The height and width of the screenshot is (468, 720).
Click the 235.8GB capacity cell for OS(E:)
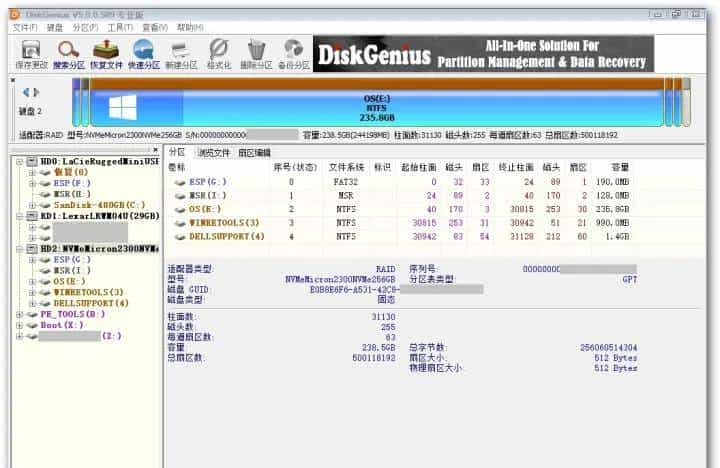click(612, 209)
